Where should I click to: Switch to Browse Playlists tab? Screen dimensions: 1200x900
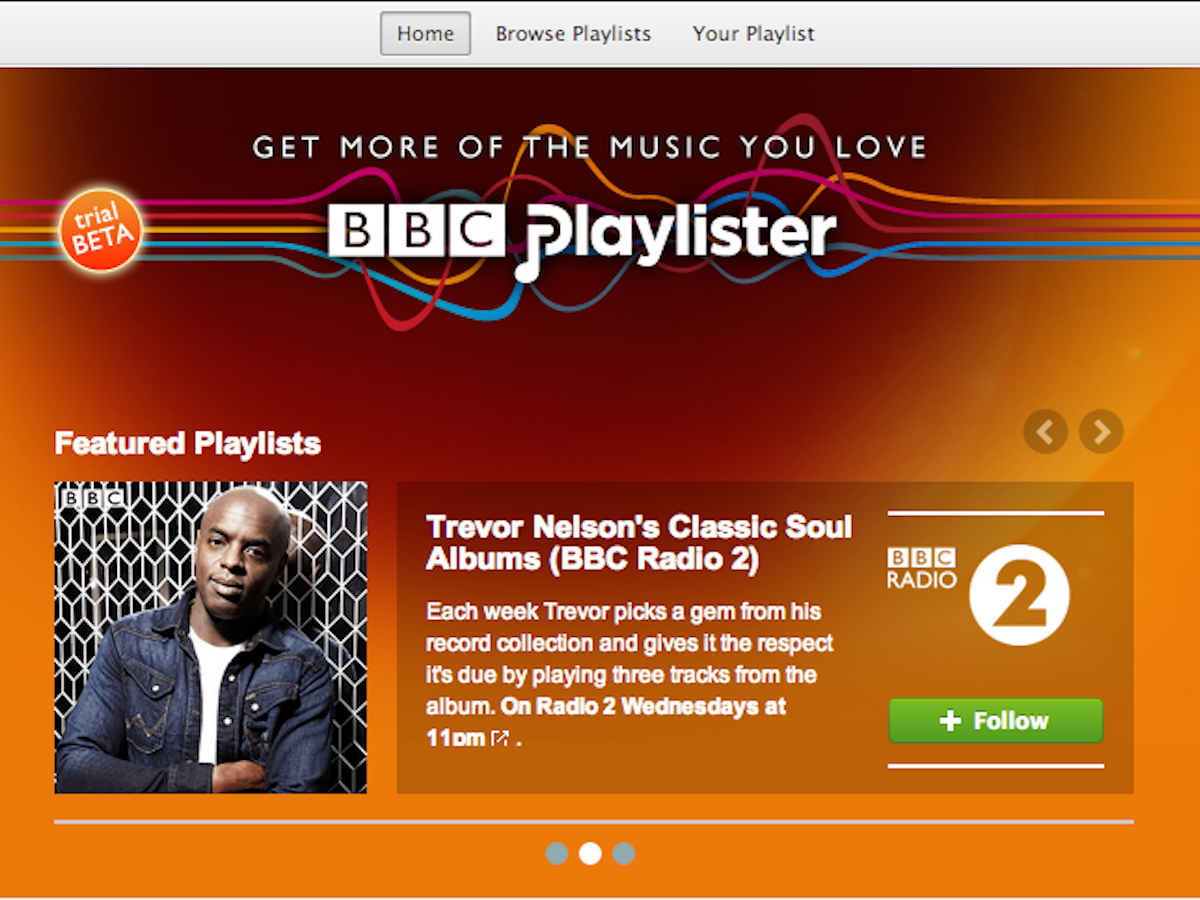click(573, 33)
